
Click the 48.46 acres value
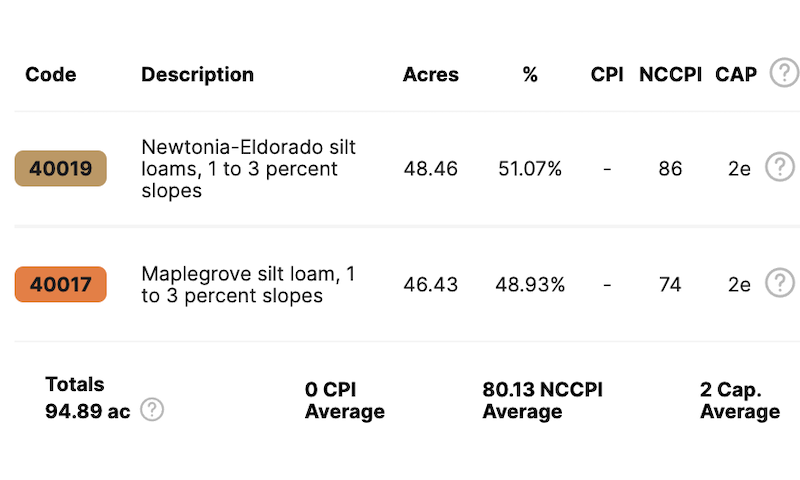pos(431,169)
